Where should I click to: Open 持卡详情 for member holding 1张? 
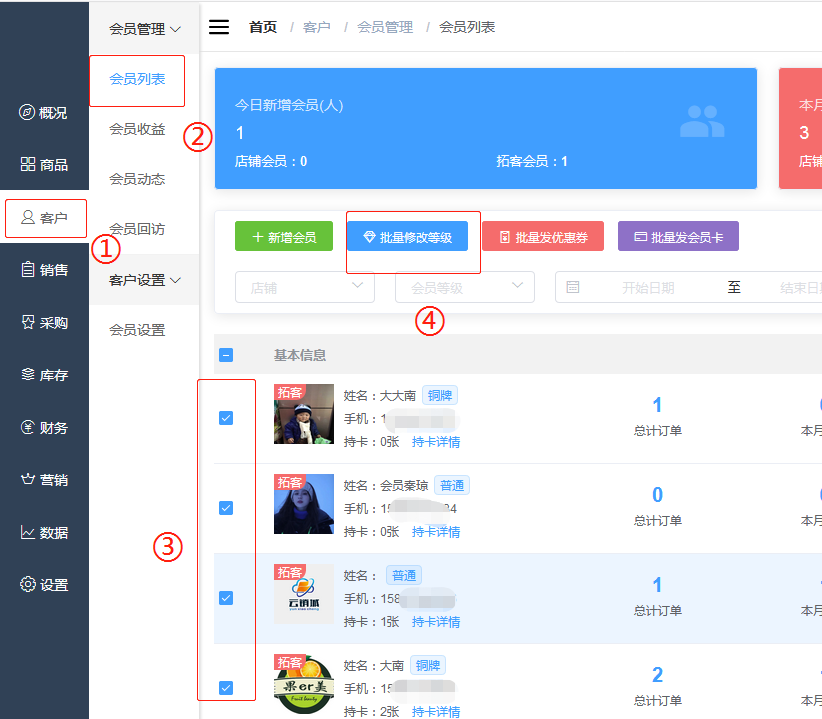click(x=436, y=622)
